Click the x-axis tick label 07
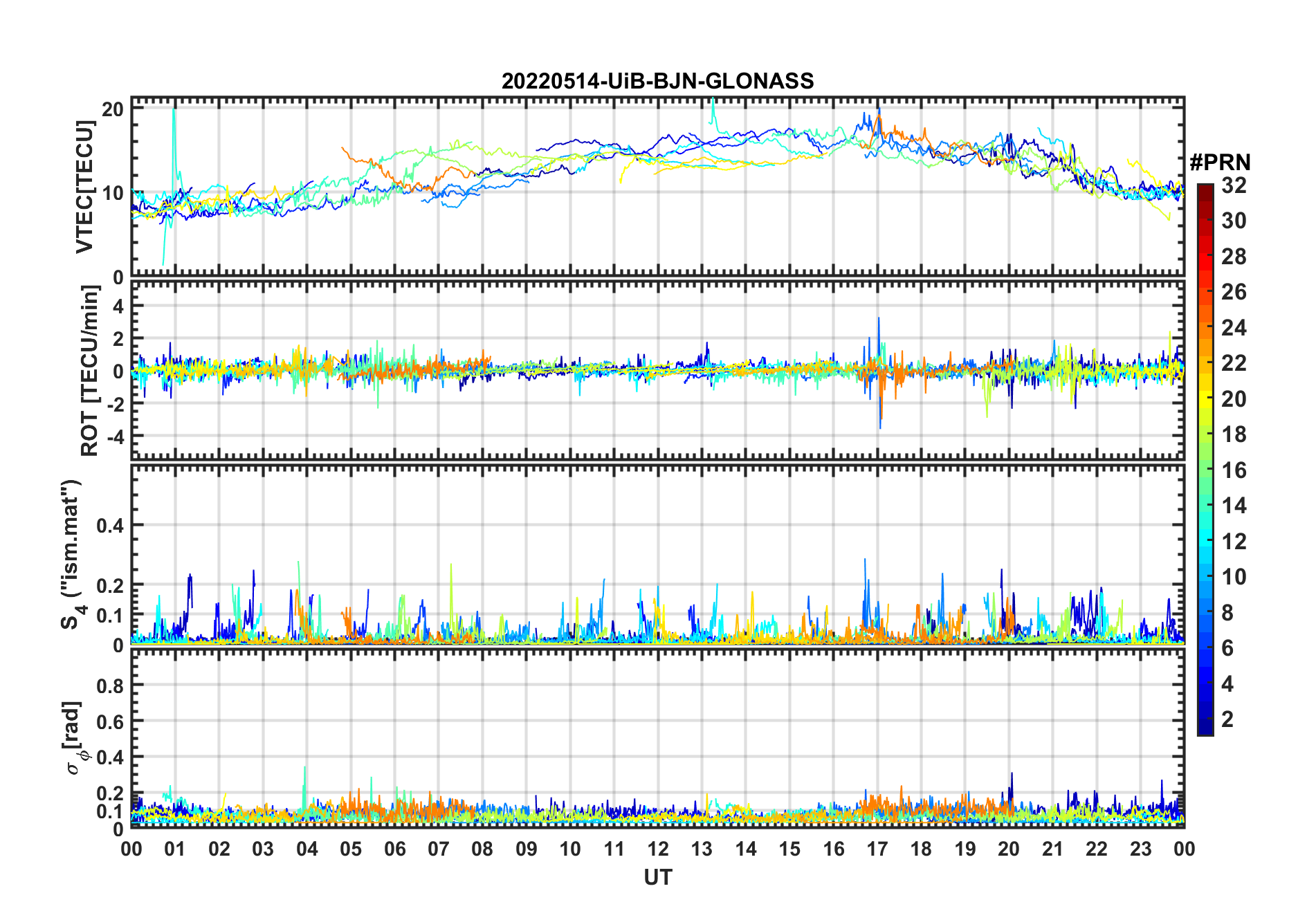Screen dimensions: 1316x920 tap(439, 849)
